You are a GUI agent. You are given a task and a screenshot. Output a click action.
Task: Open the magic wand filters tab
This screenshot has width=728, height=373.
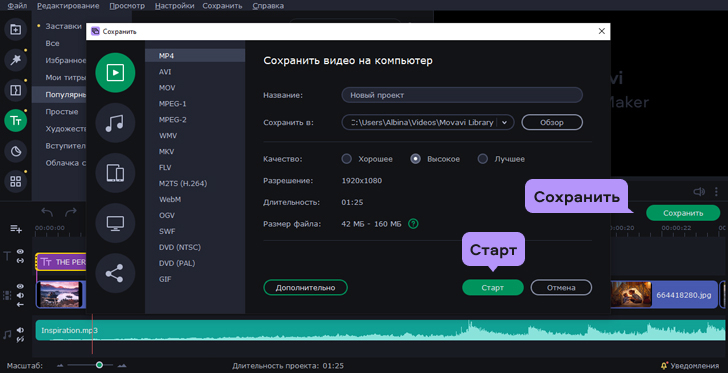16,60
